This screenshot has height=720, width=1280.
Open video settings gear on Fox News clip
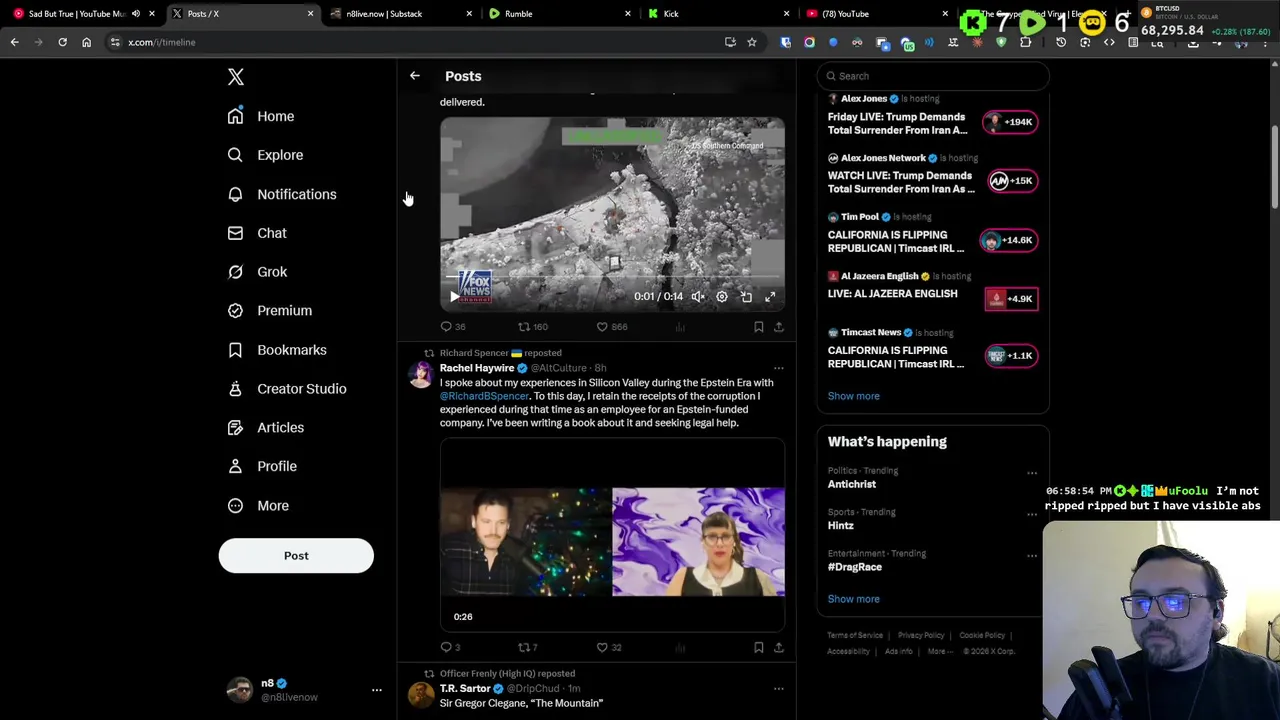coord(722,297)
